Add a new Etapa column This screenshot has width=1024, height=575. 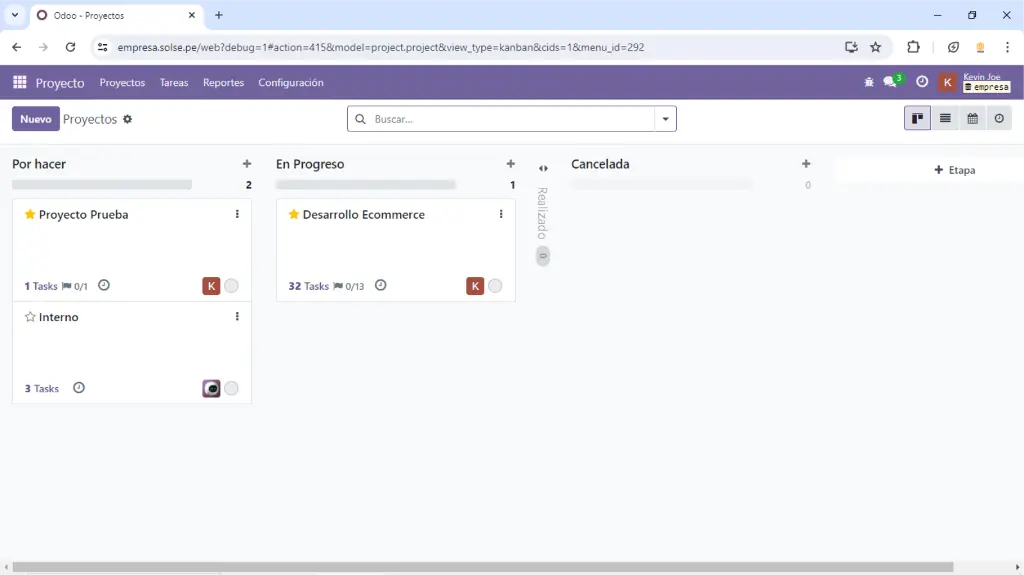click(954, 170)
